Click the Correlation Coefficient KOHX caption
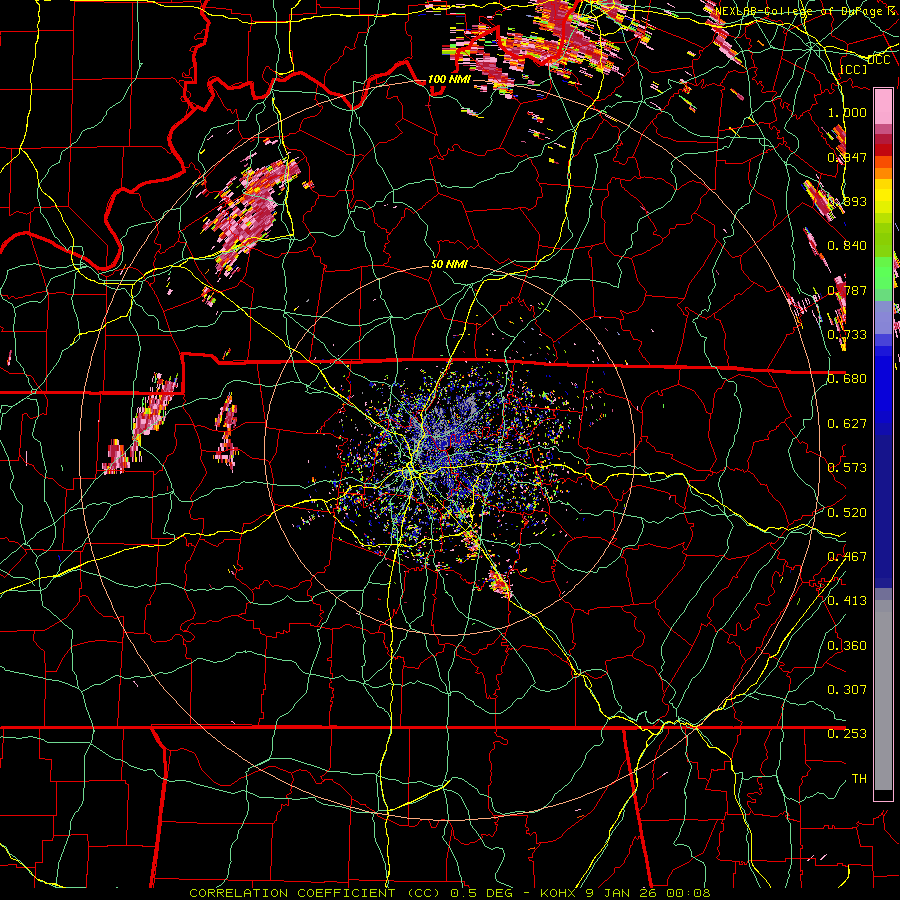This screenshot has width=900, height=900. 449,893
